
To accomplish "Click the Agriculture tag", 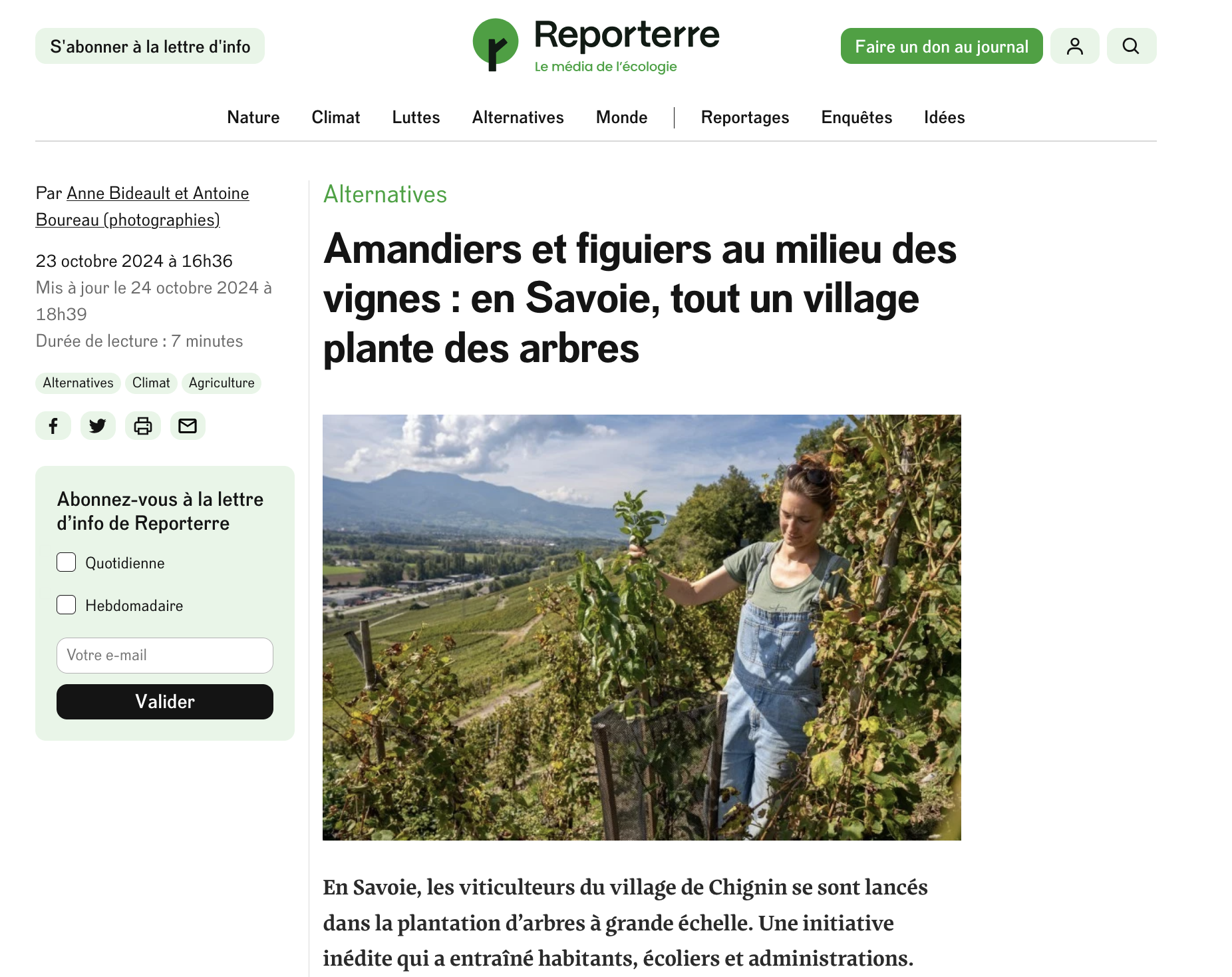I will pyautogui.click(x=222, y=383).
